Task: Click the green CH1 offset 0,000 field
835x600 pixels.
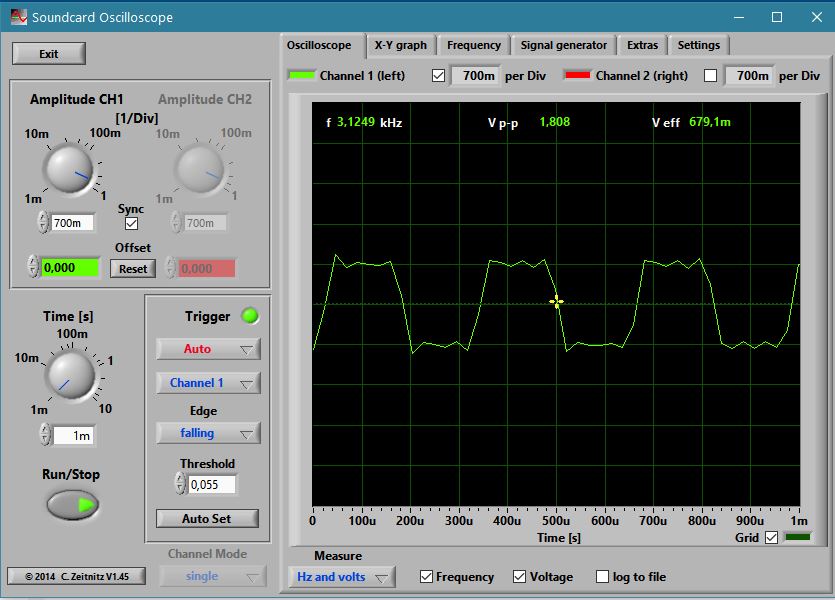Action: click(x=70, y=268)
